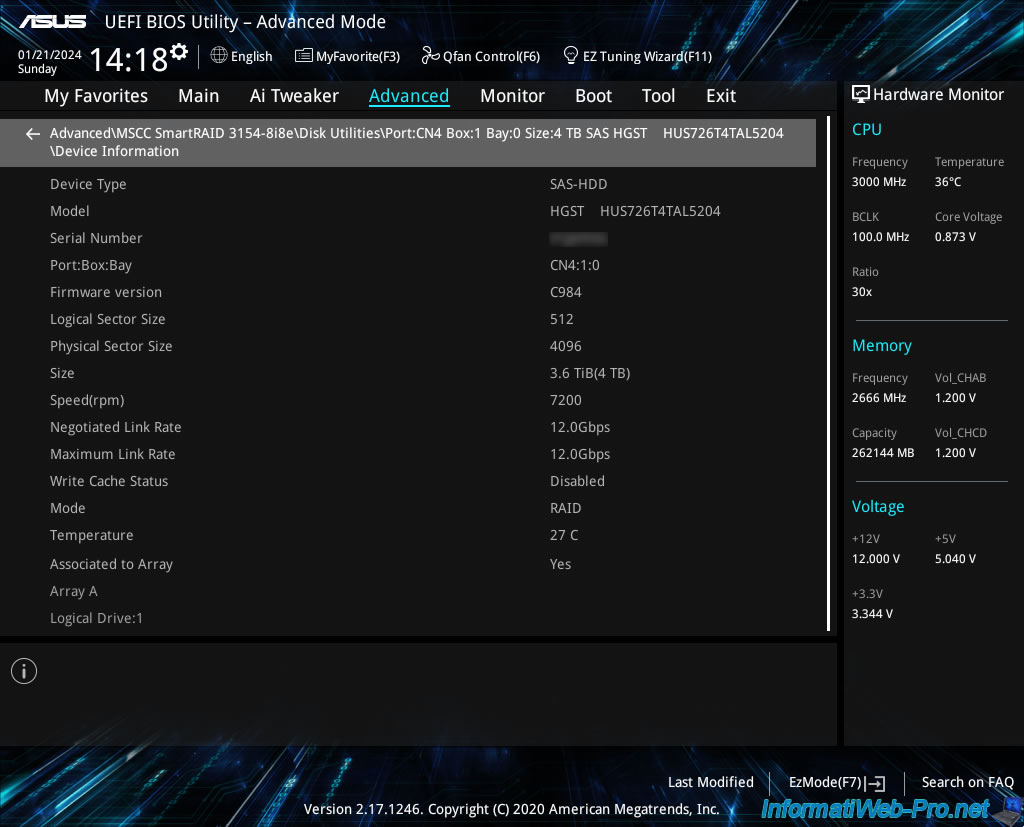The image size is (1024, 827).
Task: Select the Array A row
Action: coord(74,591)
